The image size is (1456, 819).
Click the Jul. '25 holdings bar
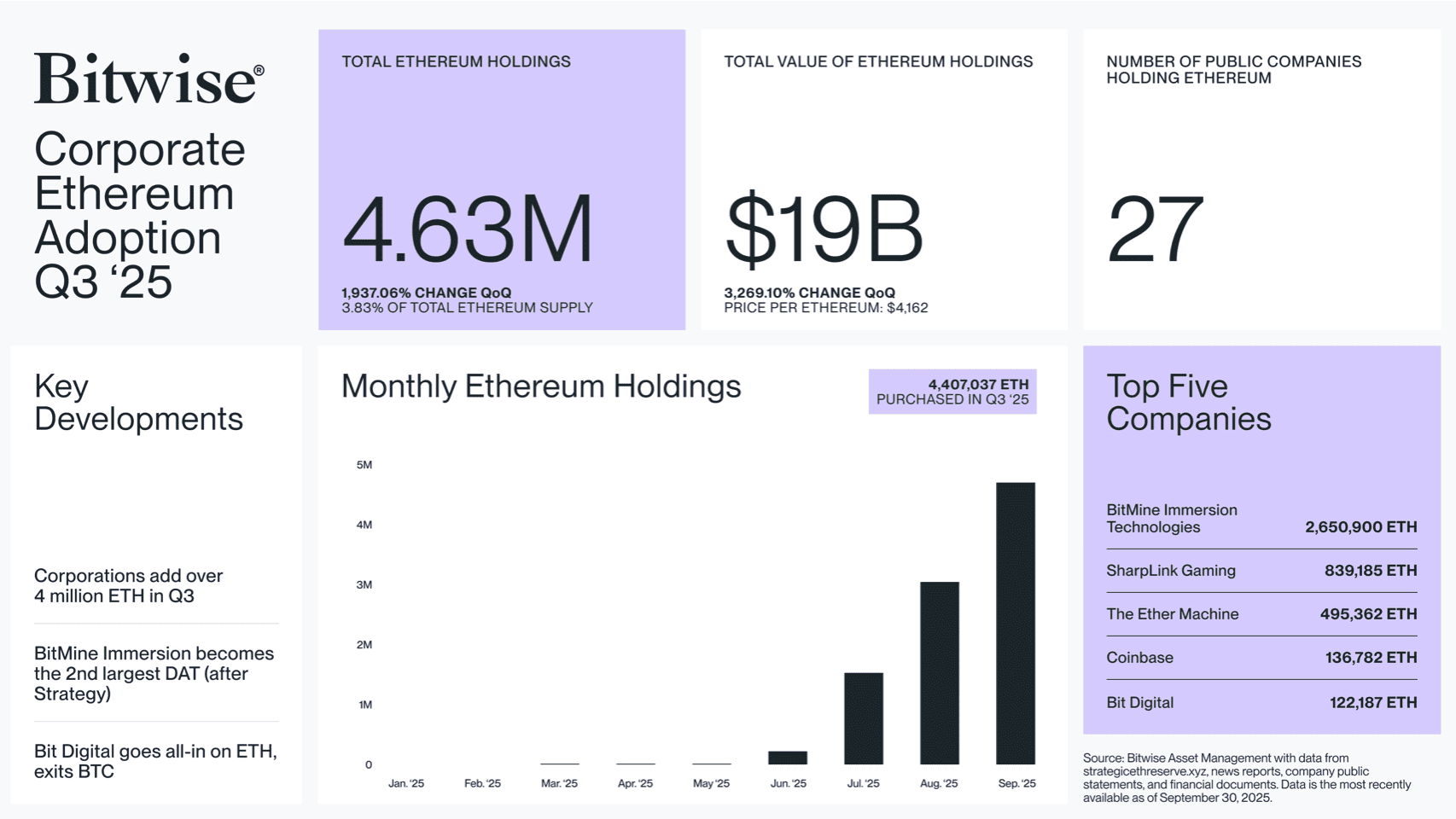863,718
